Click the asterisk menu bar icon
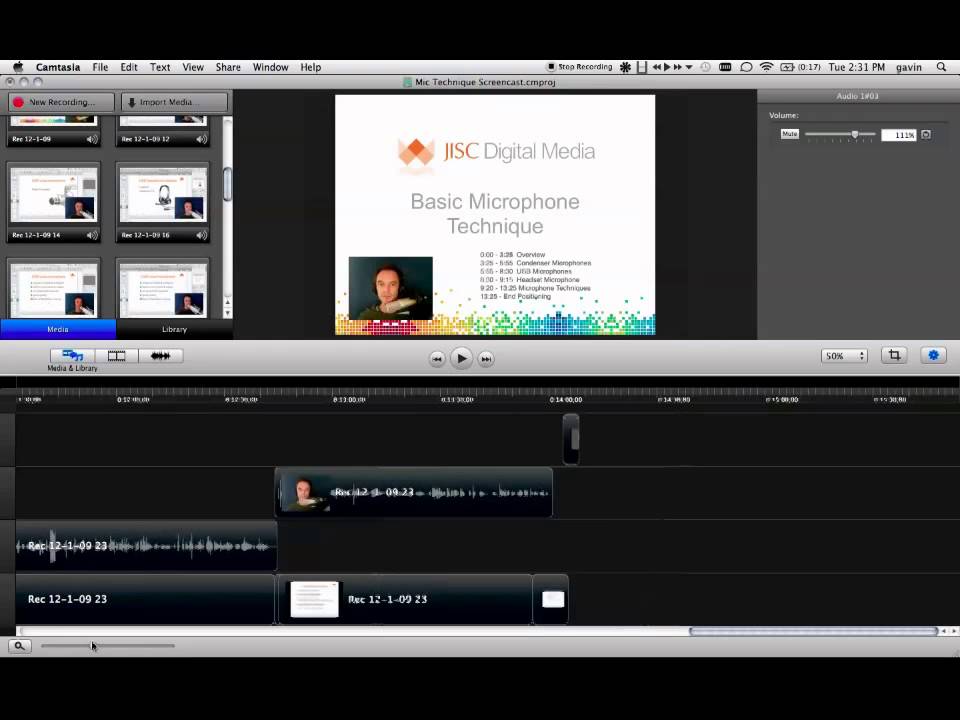 tap(625, 67)
